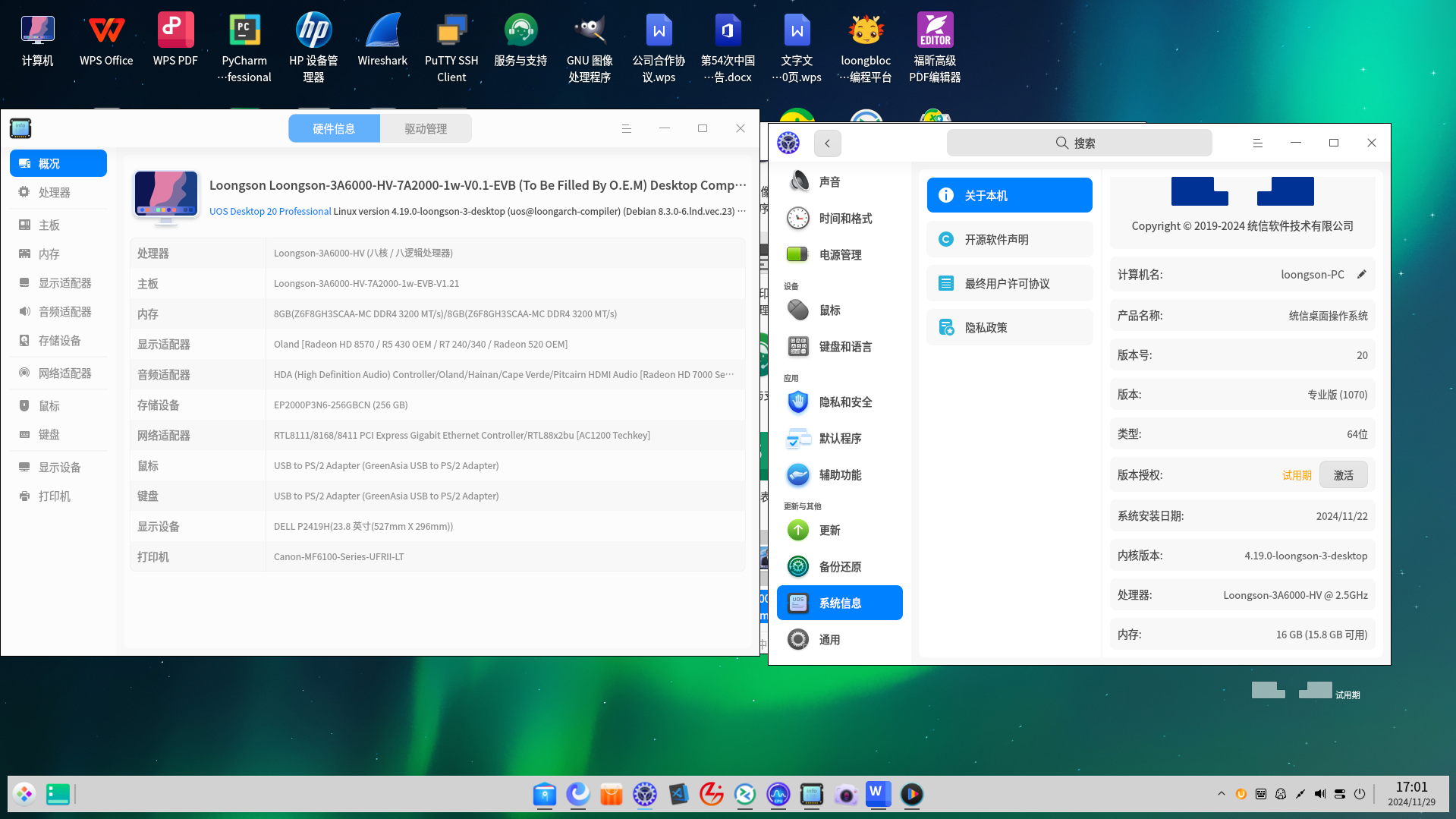The width and height of the screenshot is (1456, 819).
Task: Open the volume icon in system tray
Action: (x=1320, y=794)
